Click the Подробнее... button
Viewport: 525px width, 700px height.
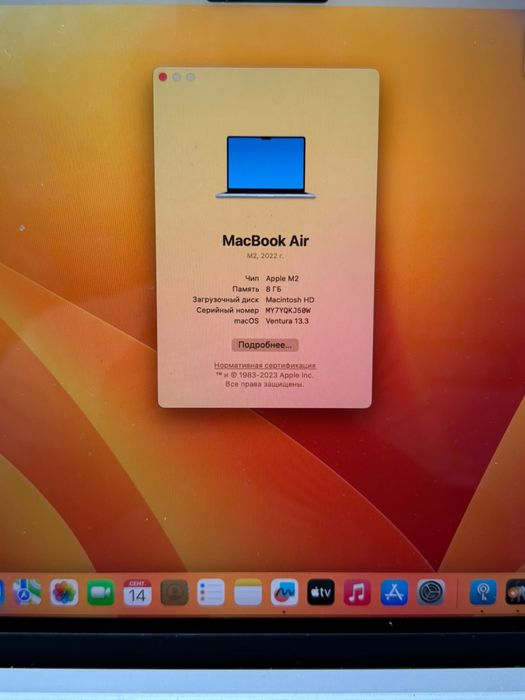tap(265, 345)
